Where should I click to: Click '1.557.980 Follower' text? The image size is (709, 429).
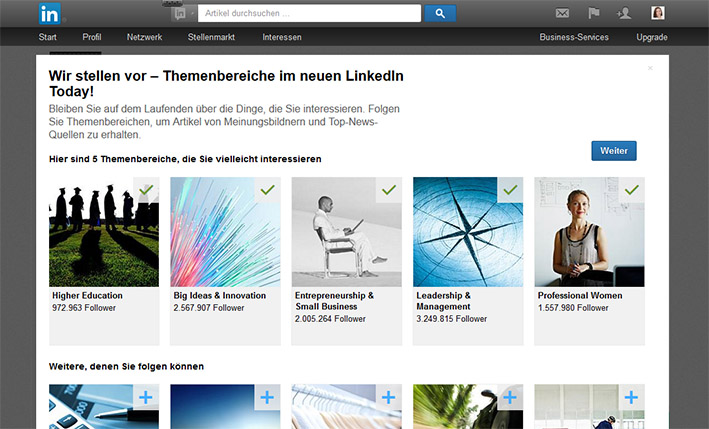[x=573, y=308]
